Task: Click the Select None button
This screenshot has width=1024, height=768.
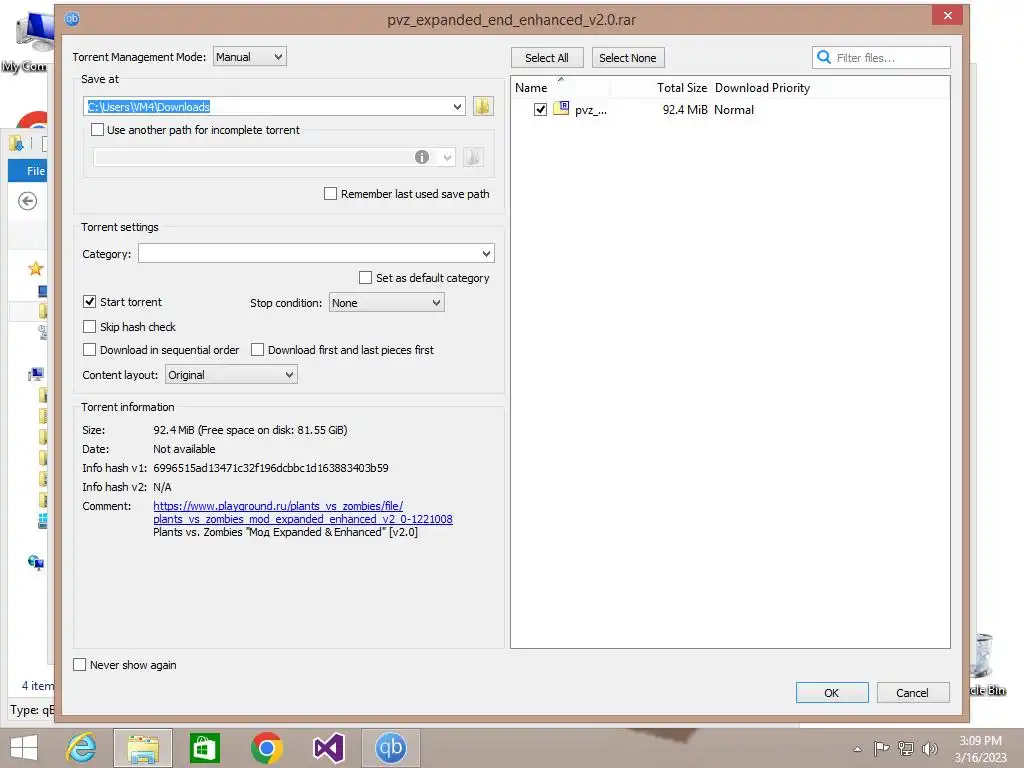Action: coord(628,57)
